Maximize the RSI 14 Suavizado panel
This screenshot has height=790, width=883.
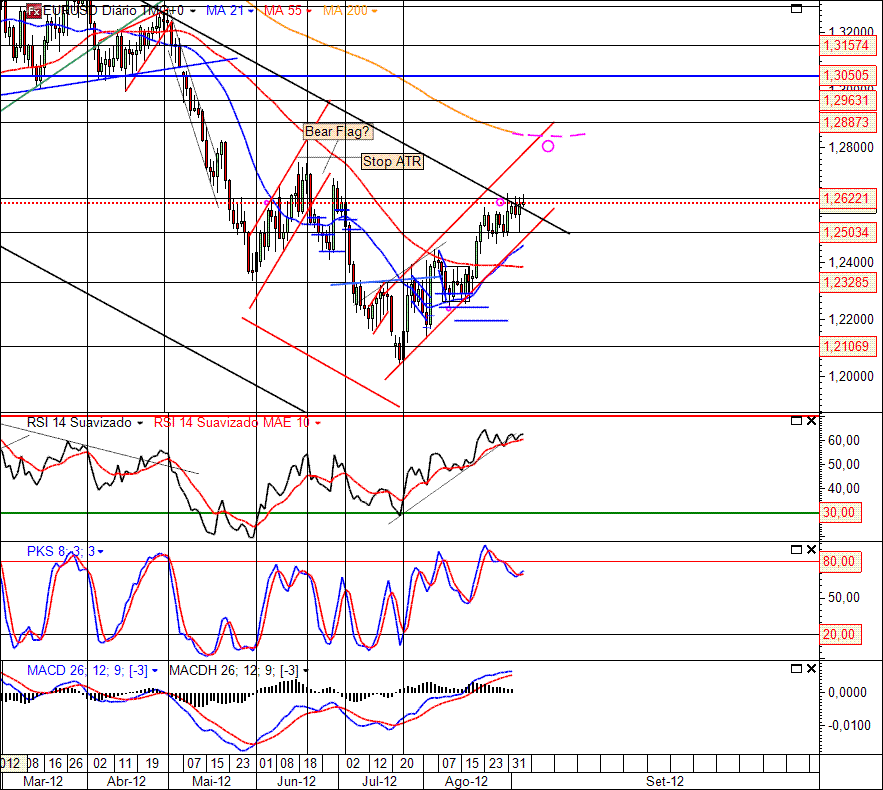tap(796, 421)
